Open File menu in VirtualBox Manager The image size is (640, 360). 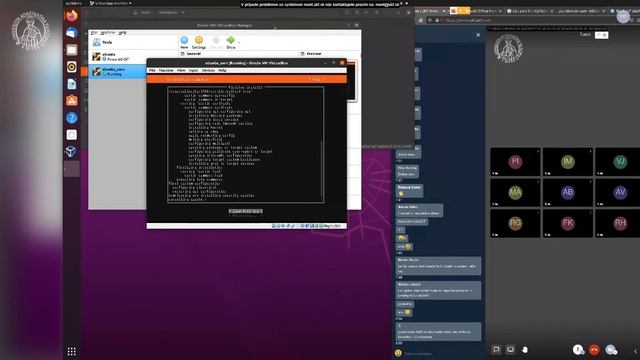point(93,33)
